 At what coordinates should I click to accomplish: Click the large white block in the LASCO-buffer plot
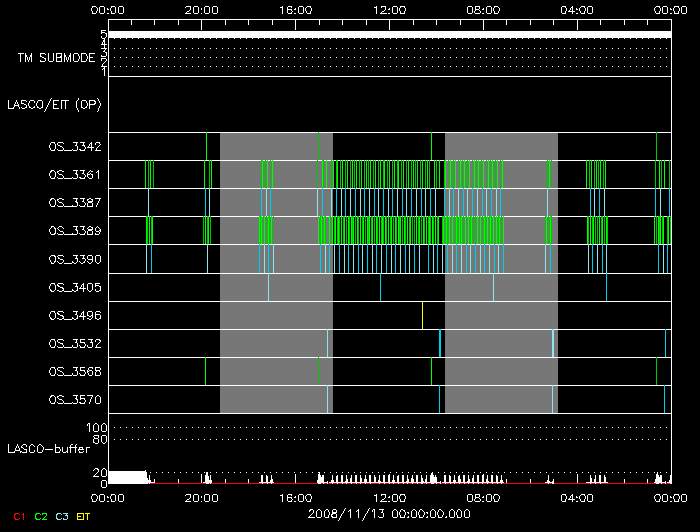(126, 477)
